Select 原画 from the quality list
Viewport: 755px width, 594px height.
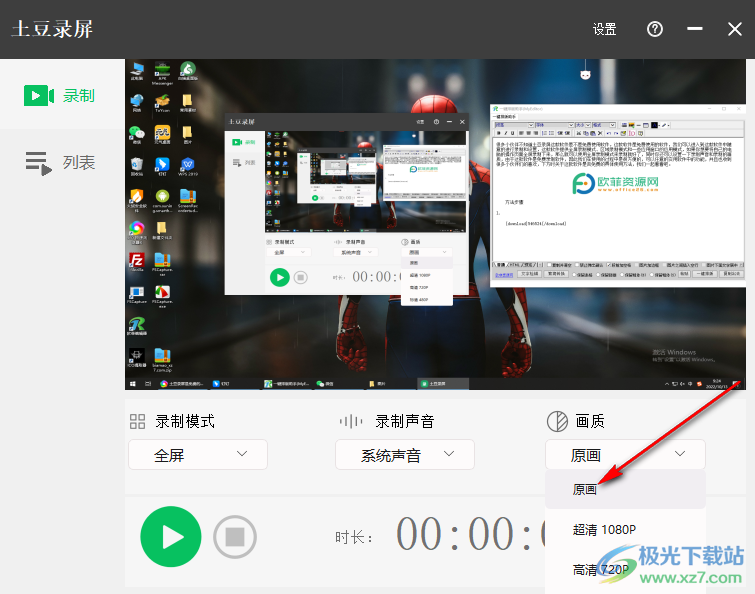coord(625,489)
